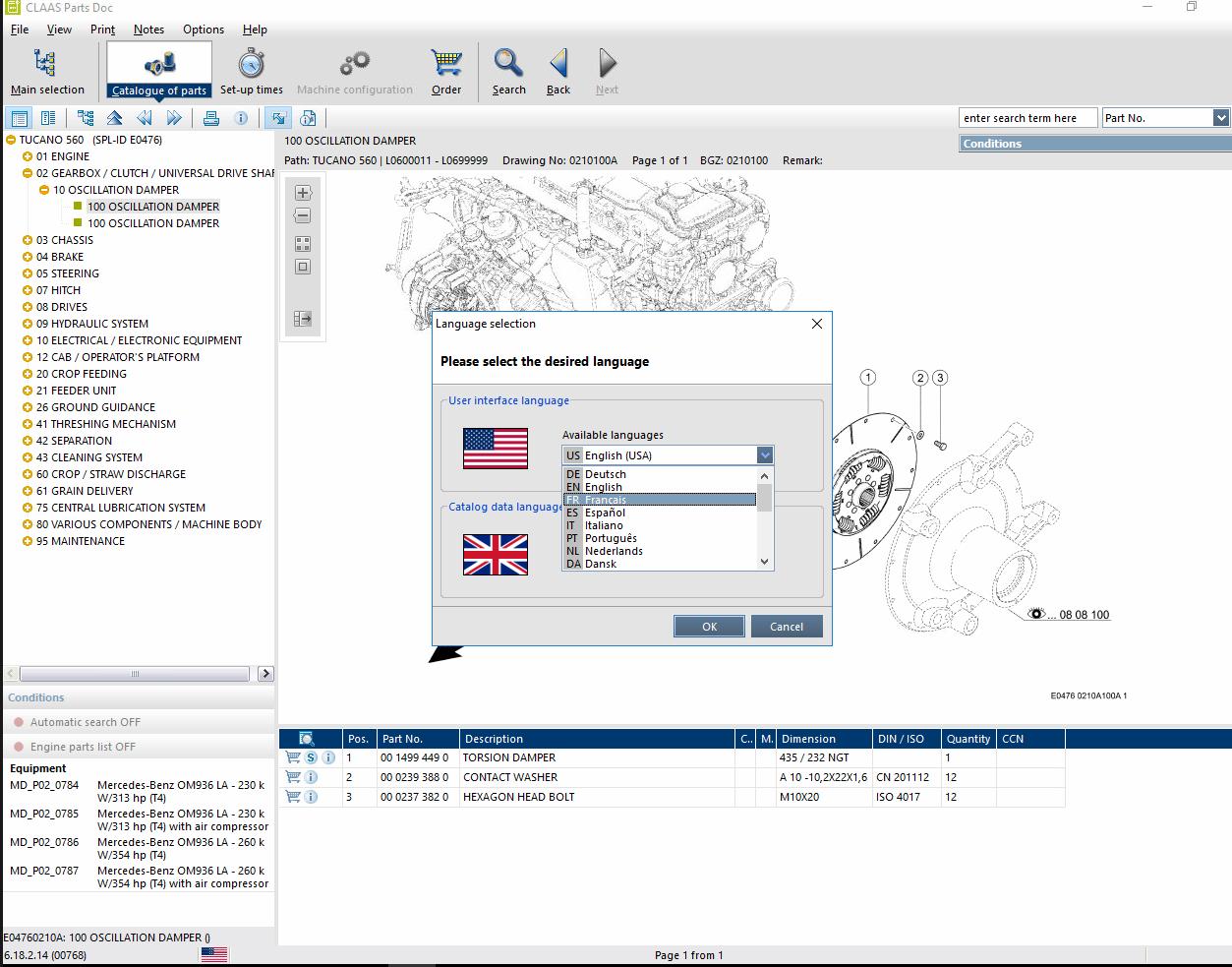Toggle the eye icon beside 08 08 100

pos(1035,614)
